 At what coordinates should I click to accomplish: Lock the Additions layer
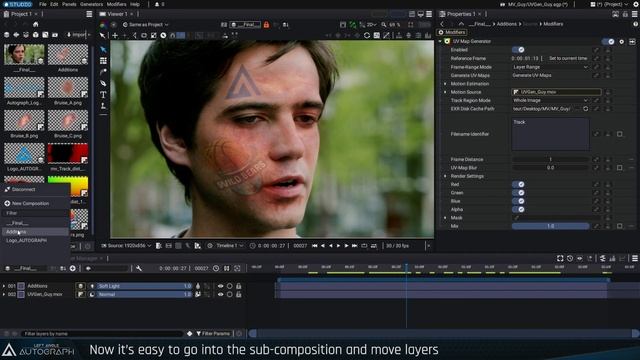pyautogui.click(x=239, y=286)
